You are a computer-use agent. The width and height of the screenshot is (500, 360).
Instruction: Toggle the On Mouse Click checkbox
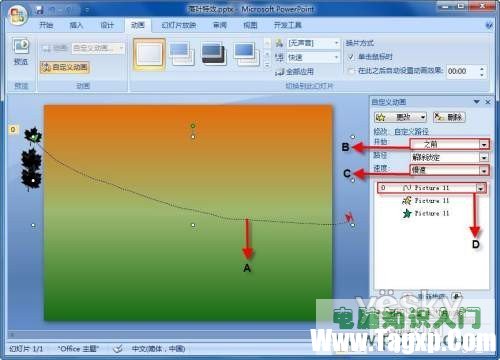point(351,57)
